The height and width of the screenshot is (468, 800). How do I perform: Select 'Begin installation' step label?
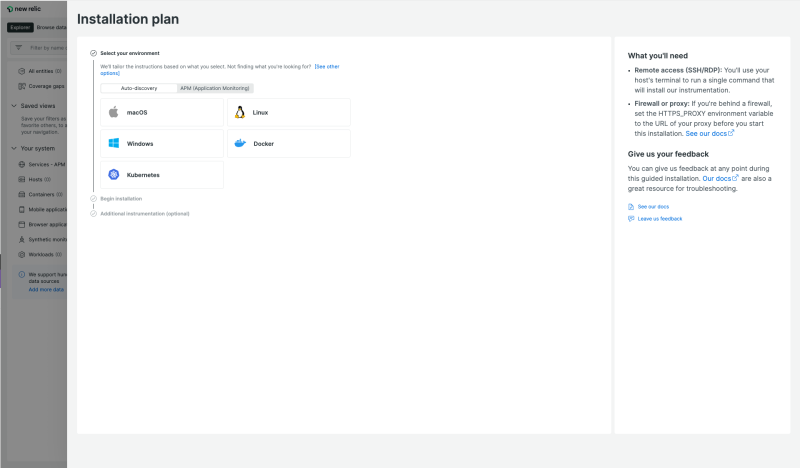tap(121, 199)
